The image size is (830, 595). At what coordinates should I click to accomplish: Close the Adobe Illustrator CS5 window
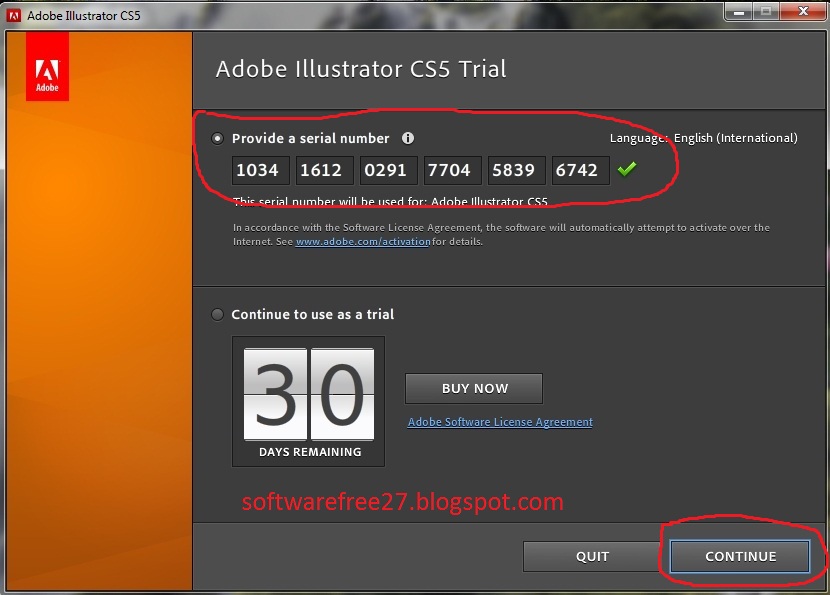803,11
